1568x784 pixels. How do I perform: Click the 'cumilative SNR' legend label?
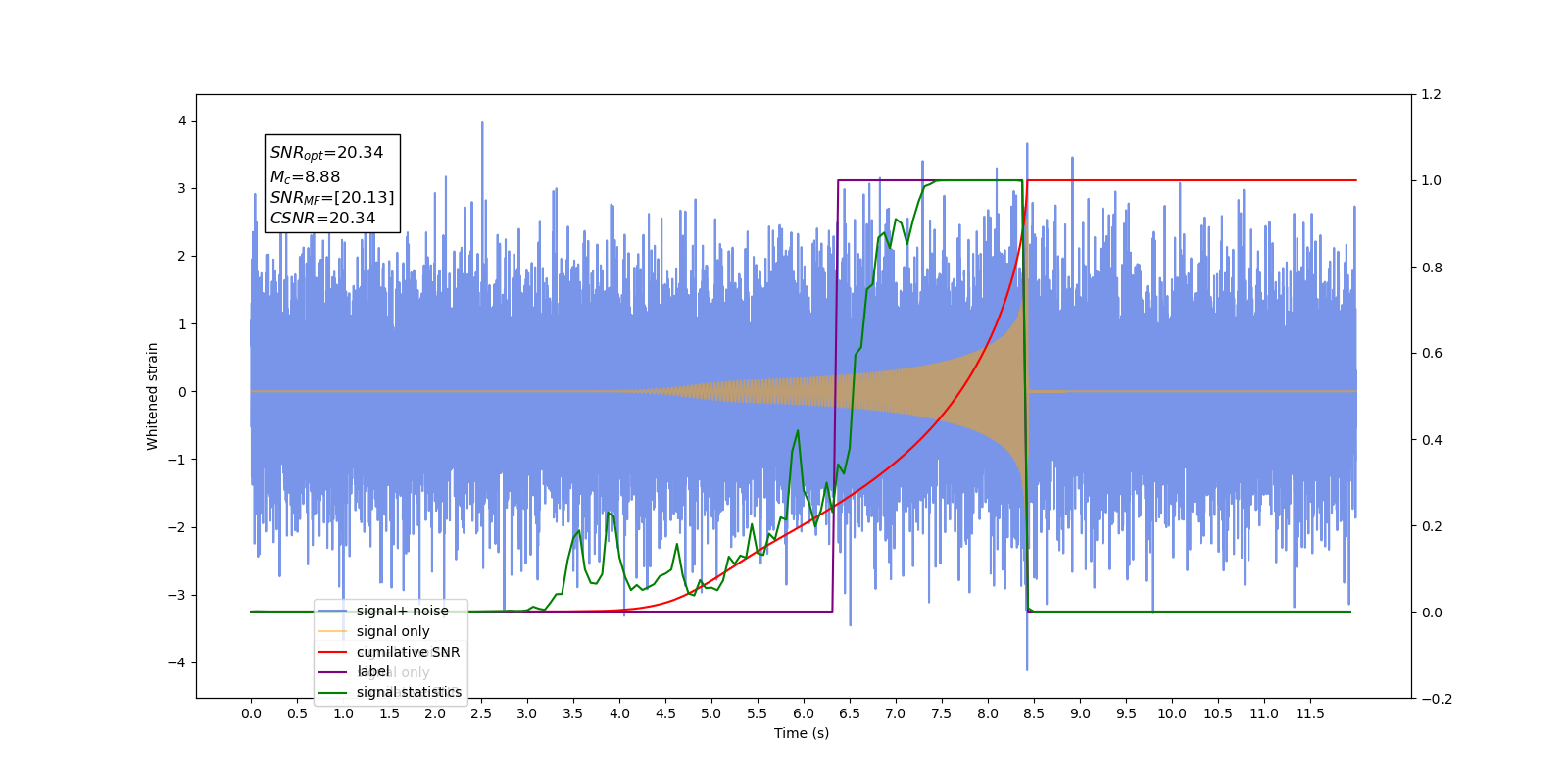(x=408, y=652)
